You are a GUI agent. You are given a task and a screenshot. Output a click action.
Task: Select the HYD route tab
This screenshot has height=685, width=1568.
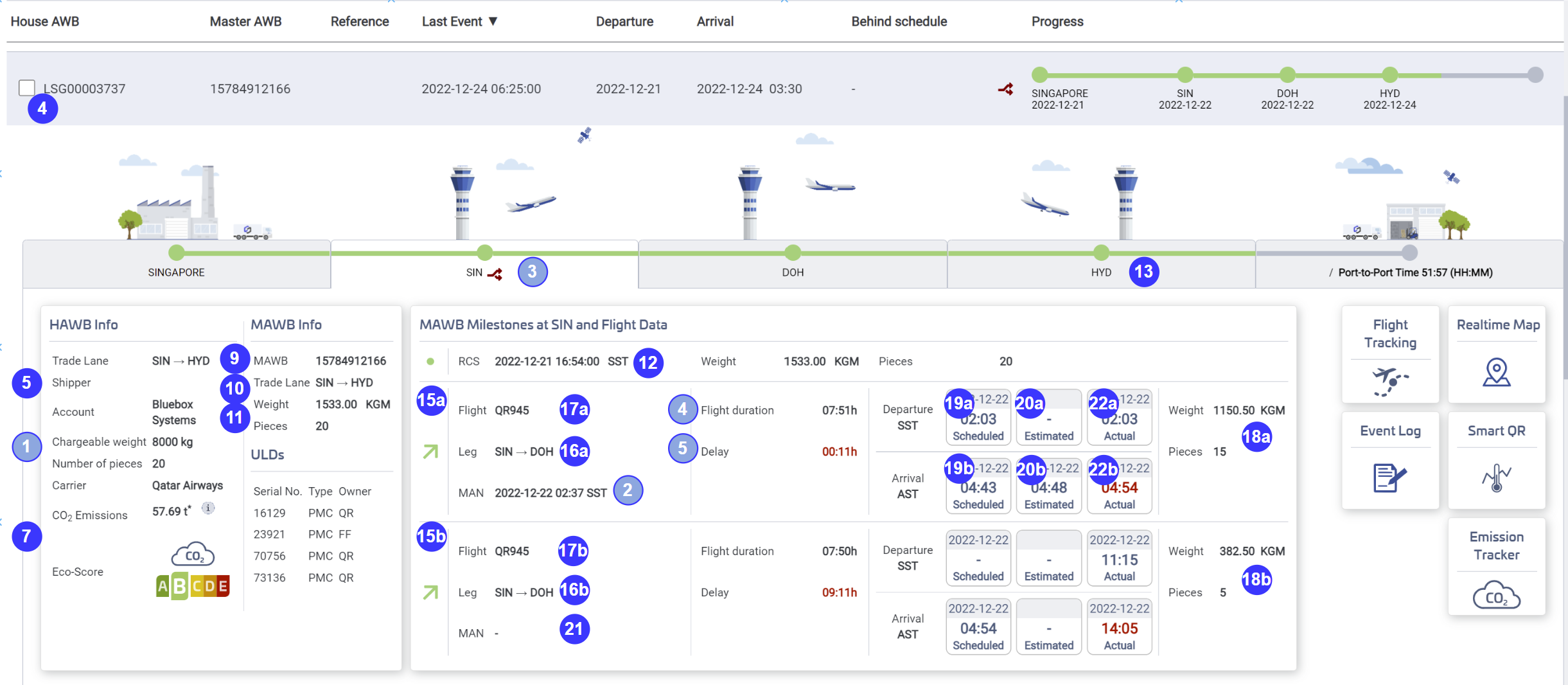click(x=1101, y=264)
